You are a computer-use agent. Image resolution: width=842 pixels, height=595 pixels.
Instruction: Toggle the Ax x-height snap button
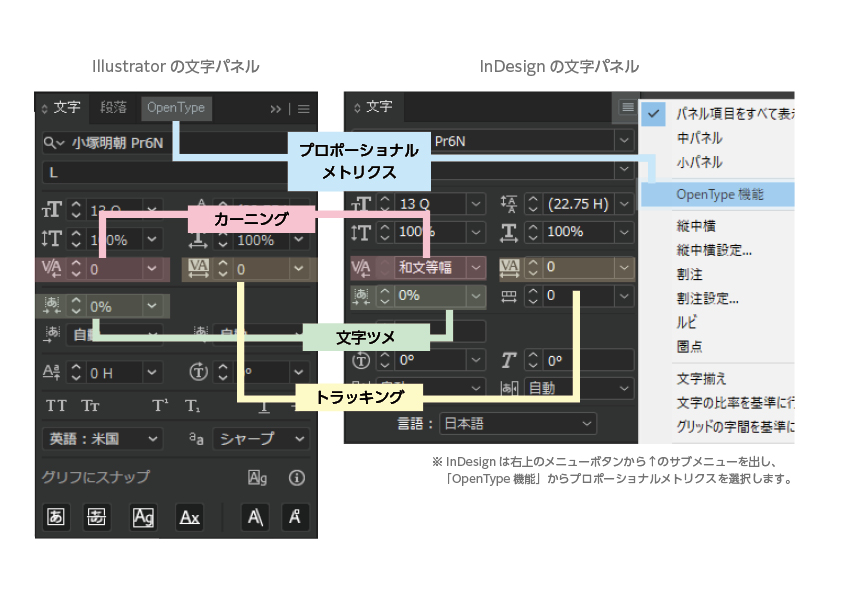click(190, 517)
